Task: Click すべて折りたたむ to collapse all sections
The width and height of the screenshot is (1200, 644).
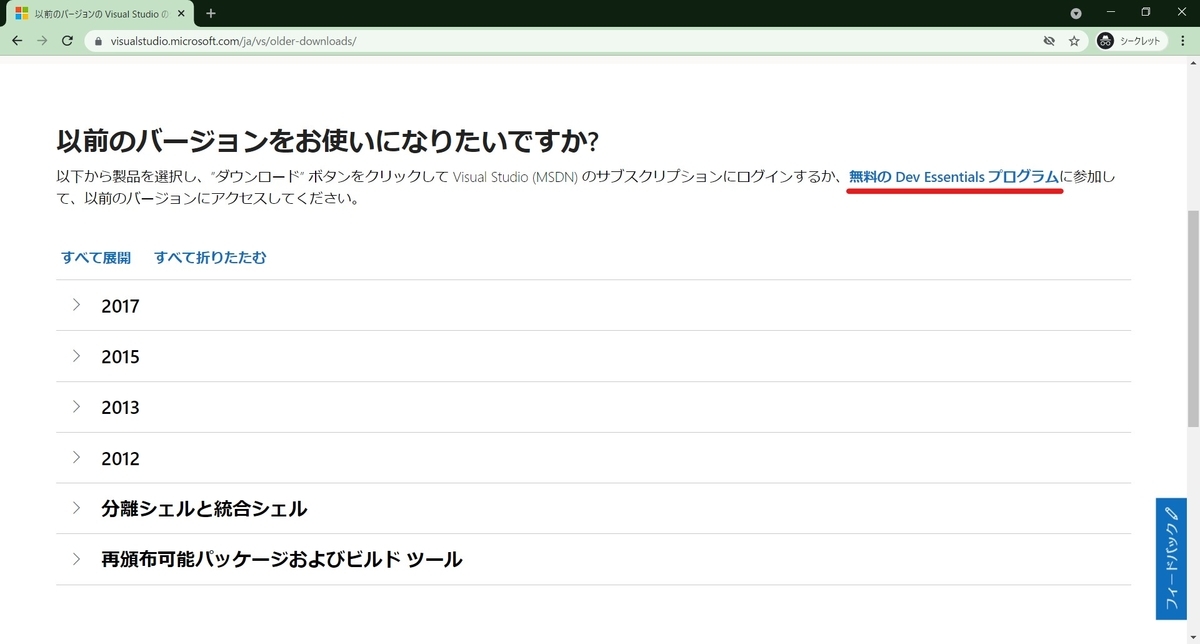Action: tap(210, 257)
